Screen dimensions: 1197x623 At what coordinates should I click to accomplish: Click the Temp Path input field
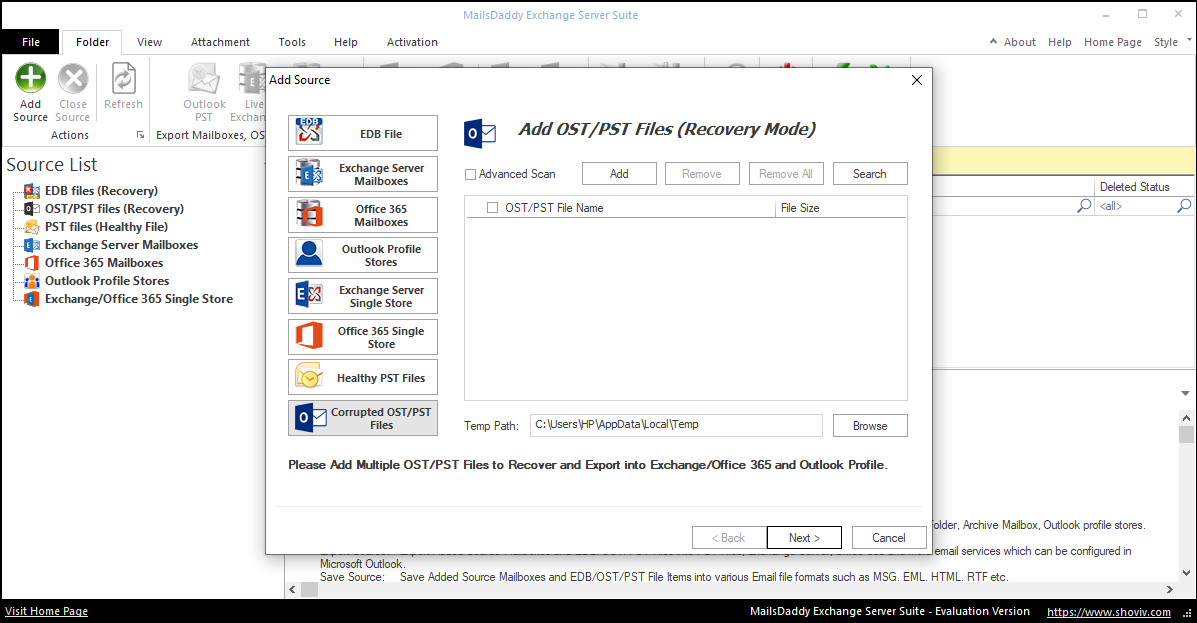[x=676, y=425]
